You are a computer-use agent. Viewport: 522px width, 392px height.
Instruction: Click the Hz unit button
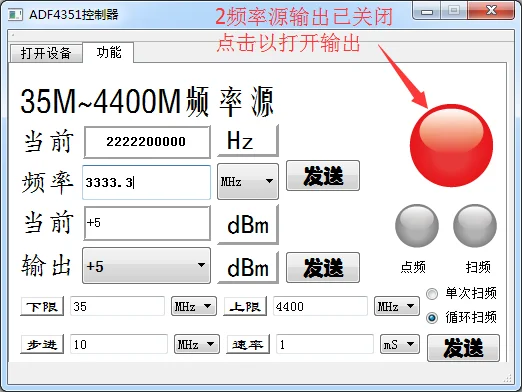point(248,141)
